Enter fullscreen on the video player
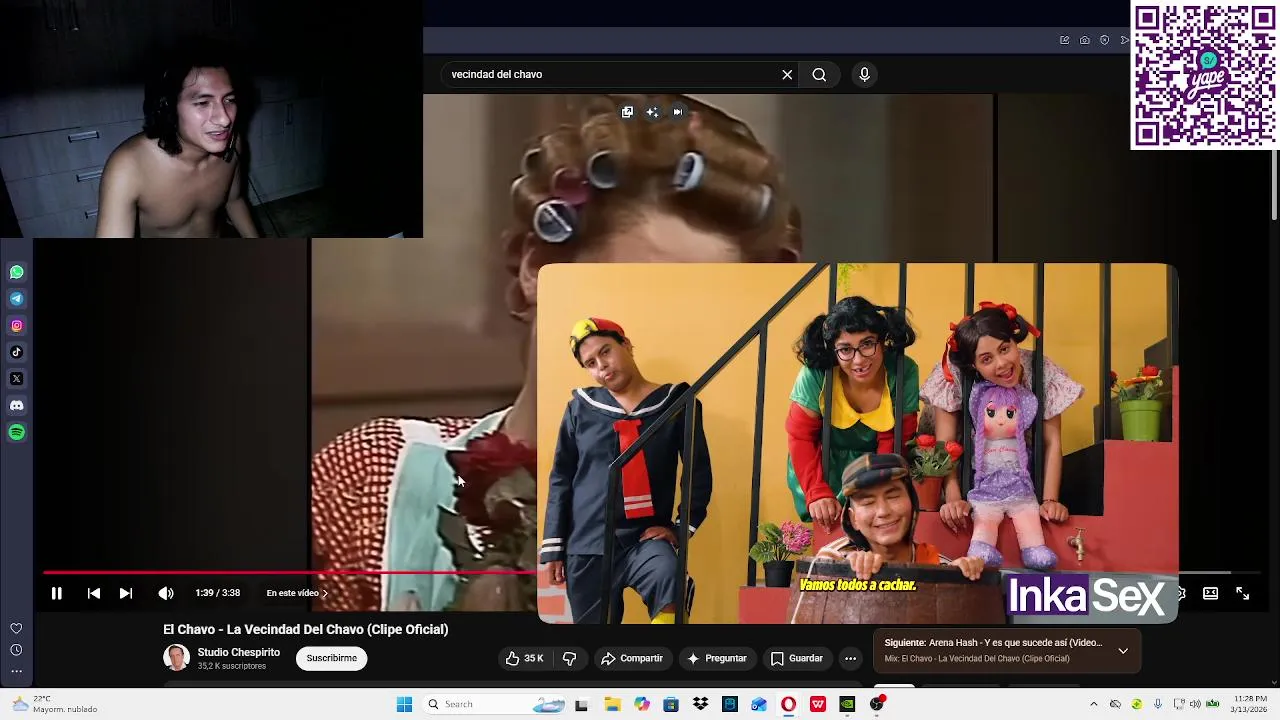1280x720 pixels. [x=1242, y=593]
